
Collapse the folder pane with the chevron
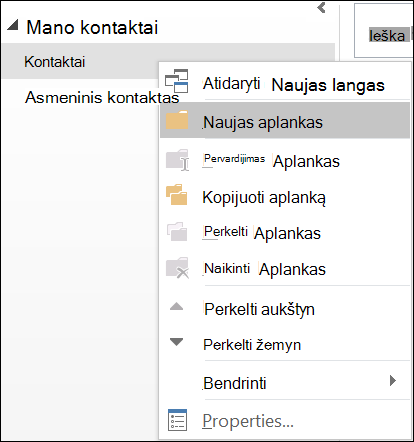tap(321, 7)
